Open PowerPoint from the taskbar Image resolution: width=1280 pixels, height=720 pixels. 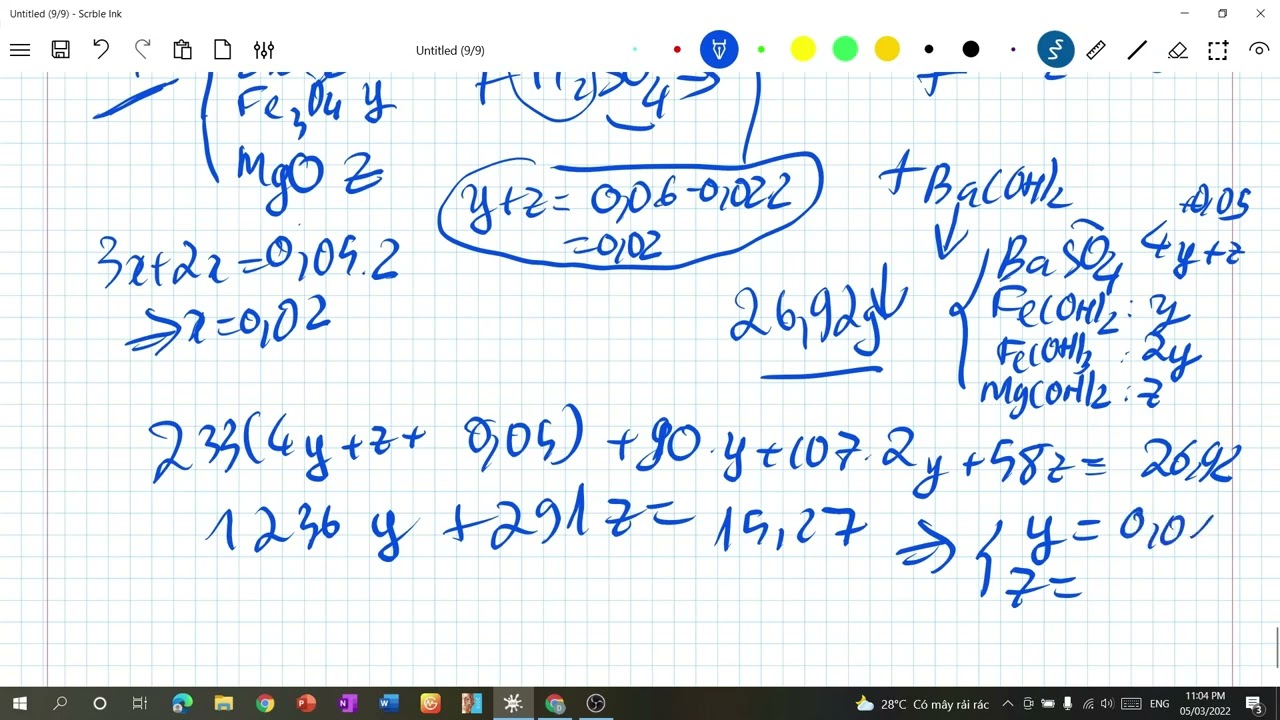(x=306, y=704)
